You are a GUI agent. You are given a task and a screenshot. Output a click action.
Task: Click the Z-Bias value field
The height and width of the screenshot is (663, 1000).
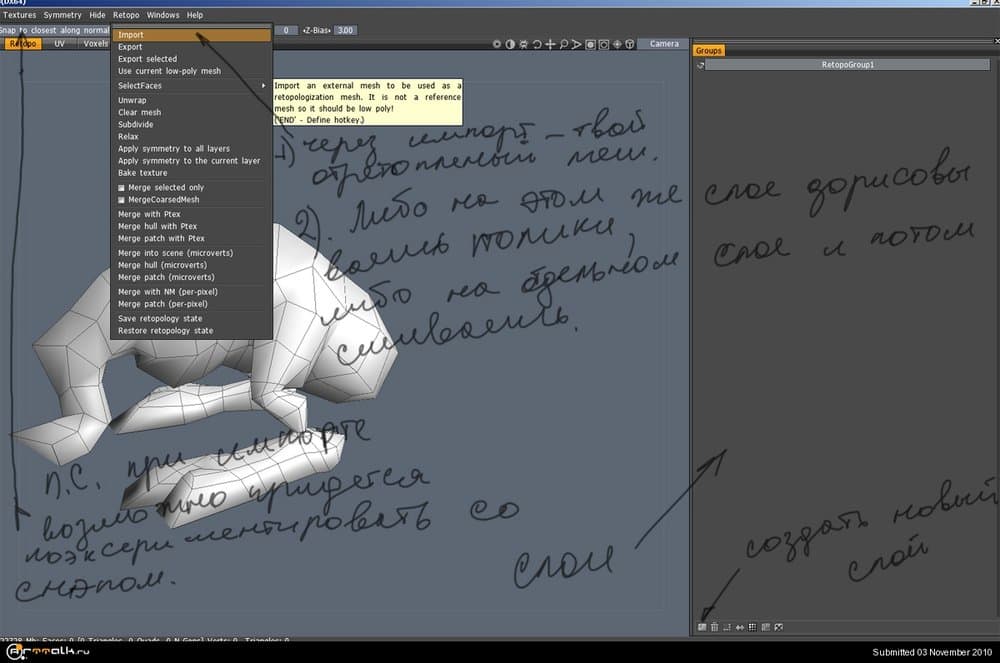345,31
